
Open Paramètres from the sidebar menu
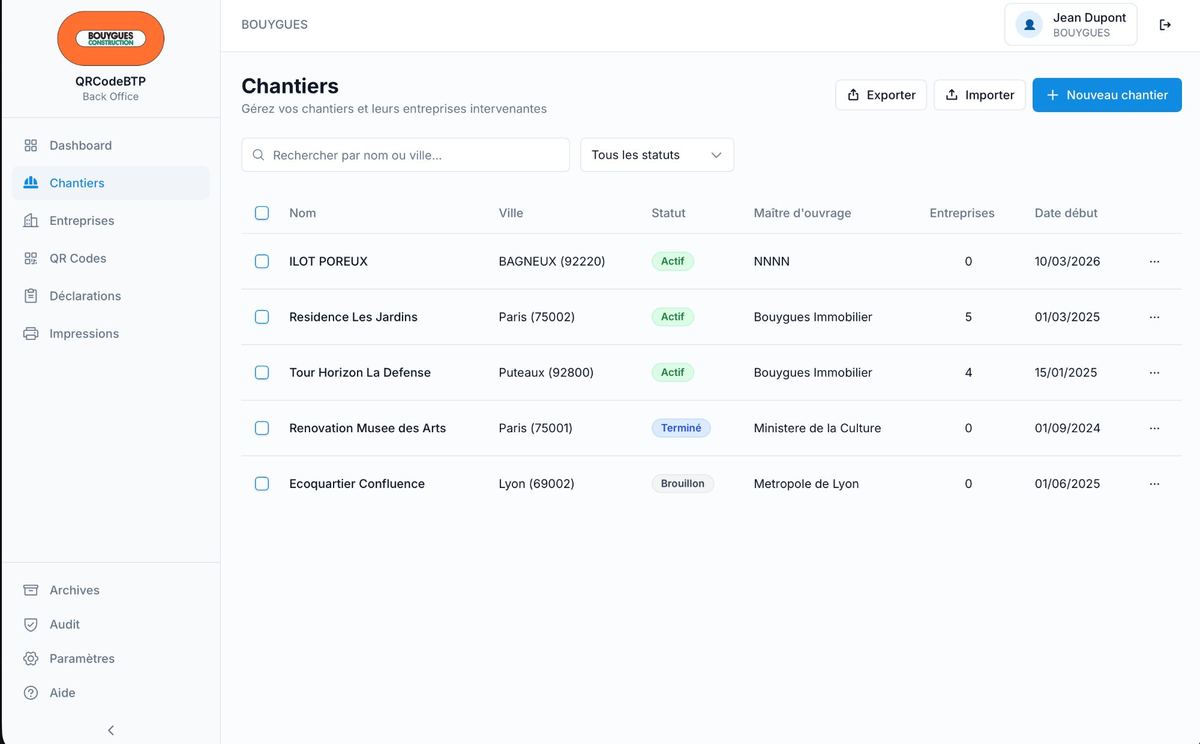82,658
